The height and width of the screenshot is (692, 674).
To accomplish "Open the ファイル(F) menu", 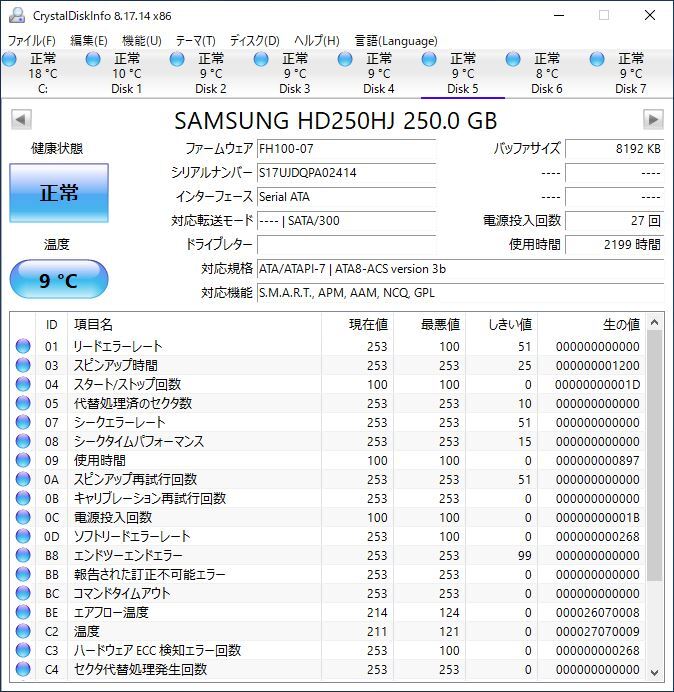I will coord(31,41).
